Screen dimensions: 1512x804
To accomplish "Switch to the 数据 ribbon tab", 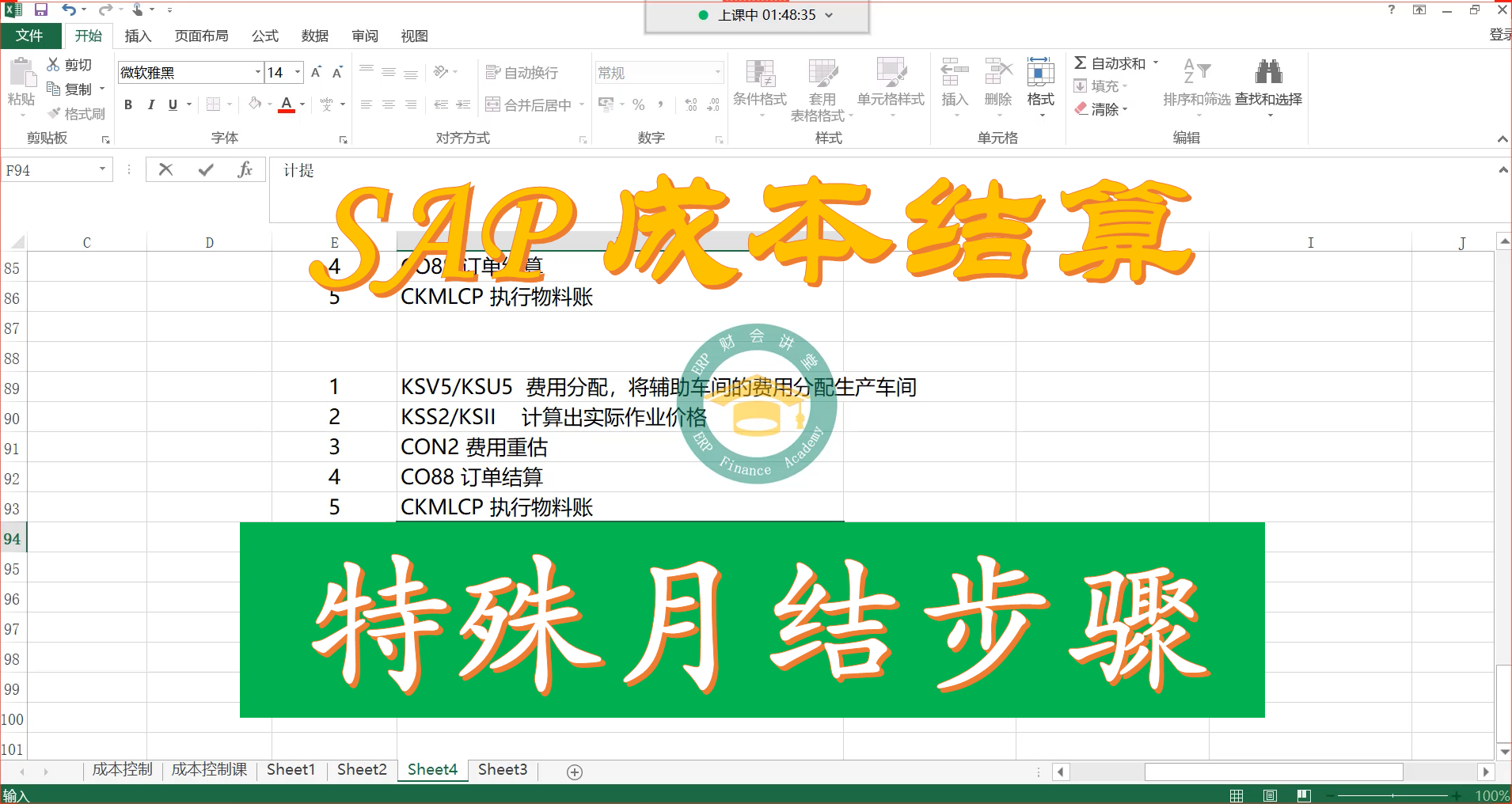I will click(313, 36).
